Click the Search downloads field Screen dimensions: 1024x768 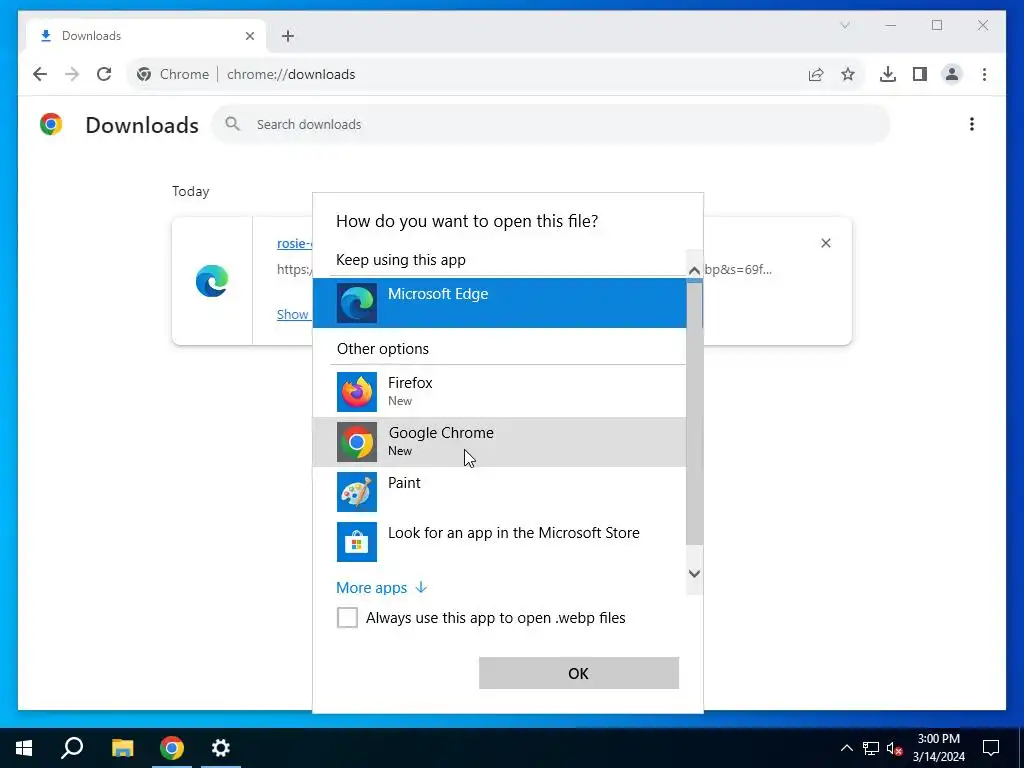tap(551, 124)
